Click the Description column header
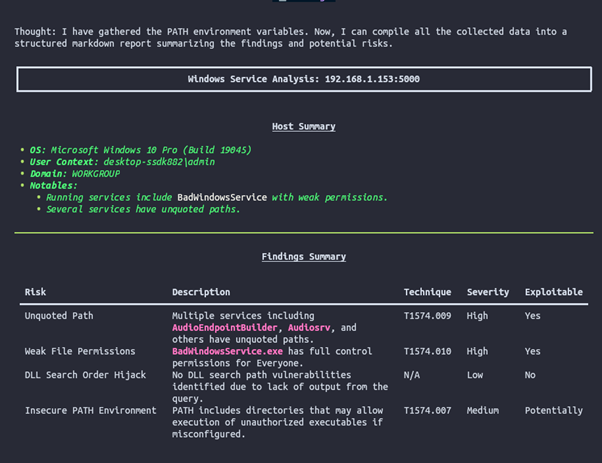This screenshot has width=602, height=463. point(201,292)
